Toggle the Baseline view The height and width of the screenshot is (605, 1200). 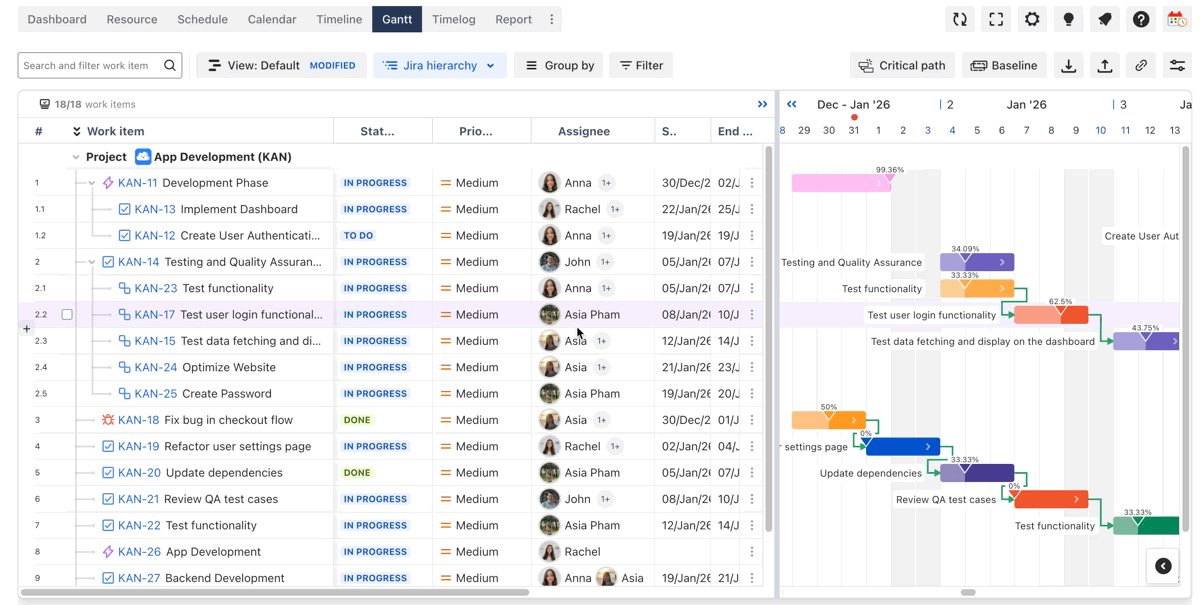point(1004,66)
